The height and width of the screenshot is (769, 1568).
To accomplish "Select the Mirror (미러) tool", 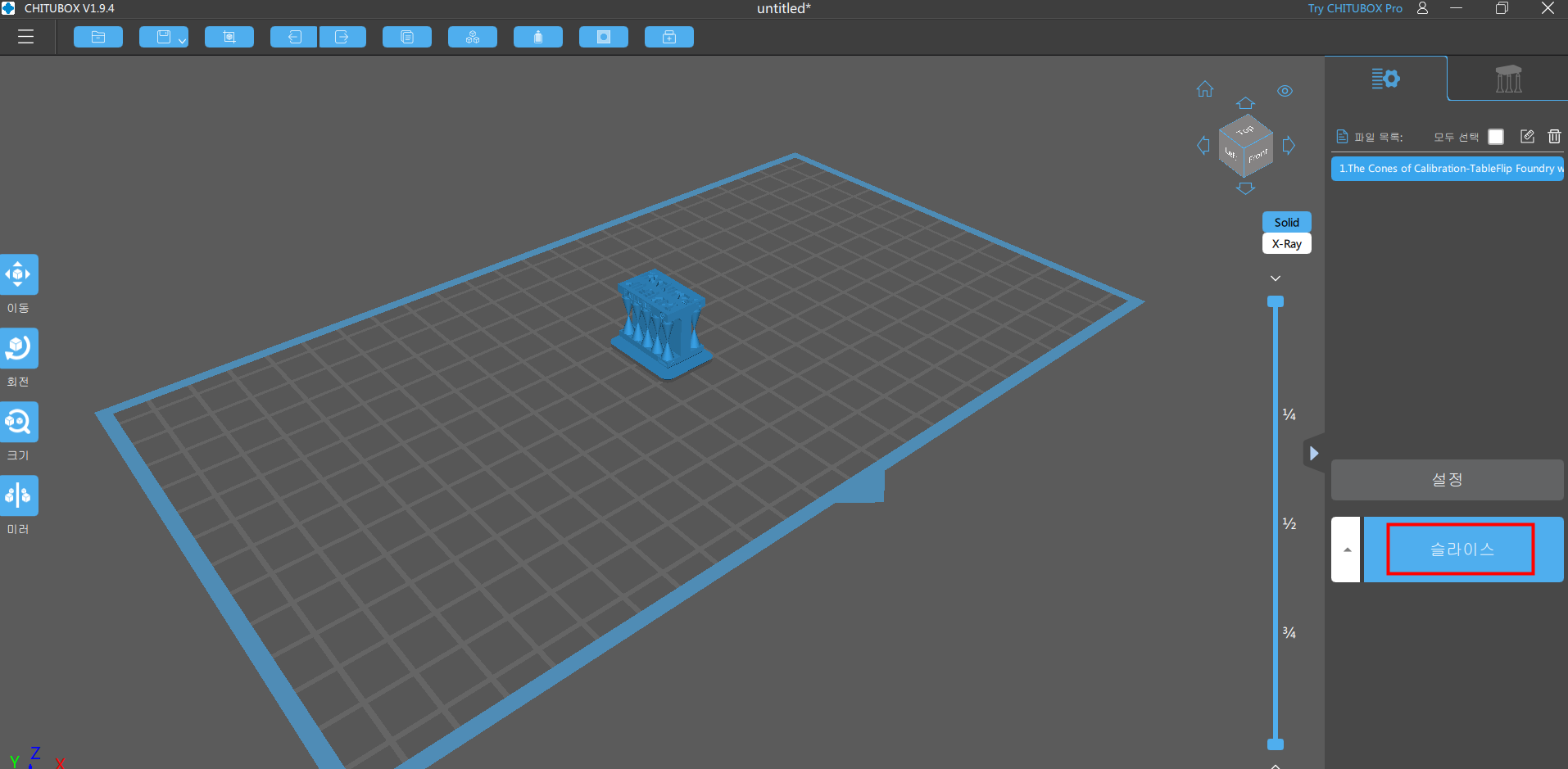I will (18, 496).
